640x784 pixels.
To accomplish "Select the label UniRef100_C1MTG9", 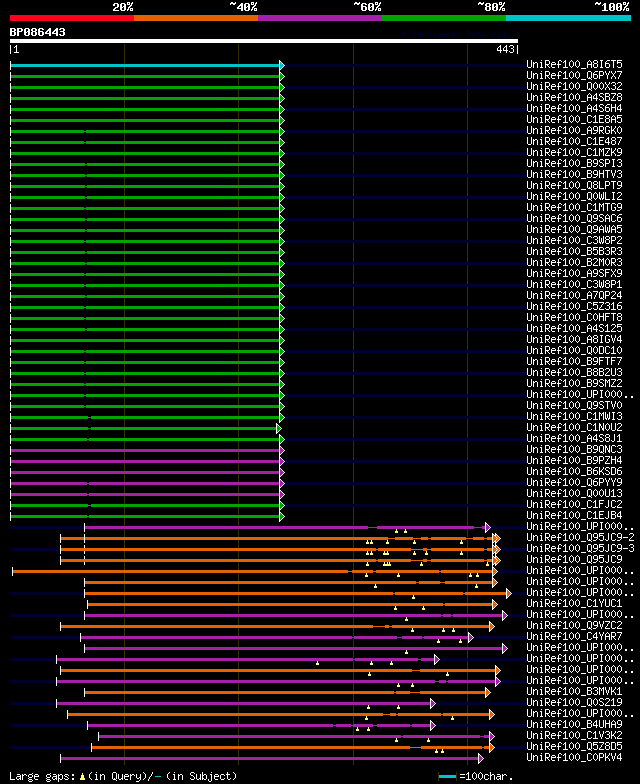I will (x=574, y=207).
